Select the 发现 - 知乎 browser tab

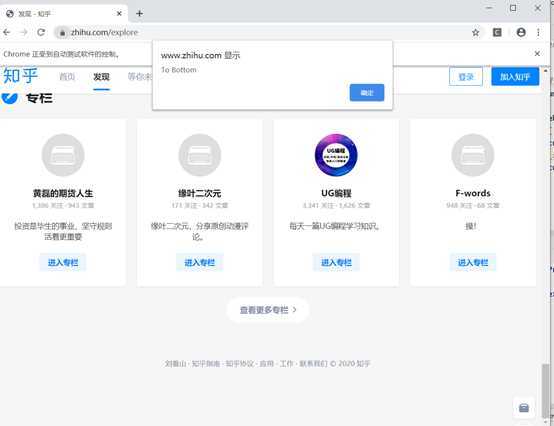coord(64,13)
